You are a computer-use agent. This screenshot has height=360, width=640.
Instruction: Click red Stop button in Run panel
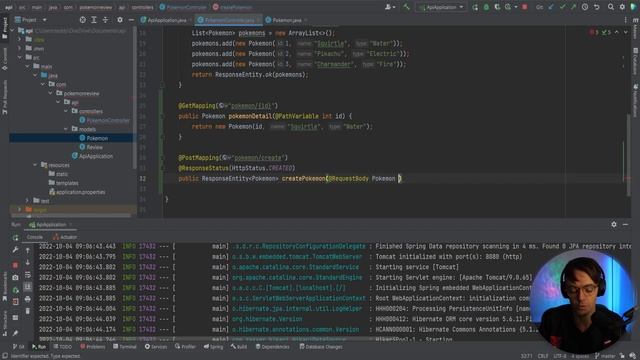[x=16, y=265]
